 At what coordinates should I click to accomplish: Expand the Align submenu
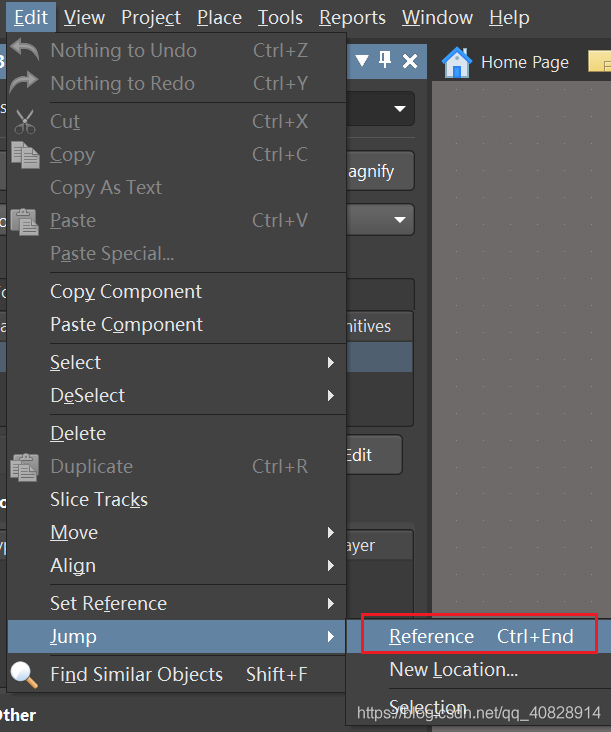[176, 566]
